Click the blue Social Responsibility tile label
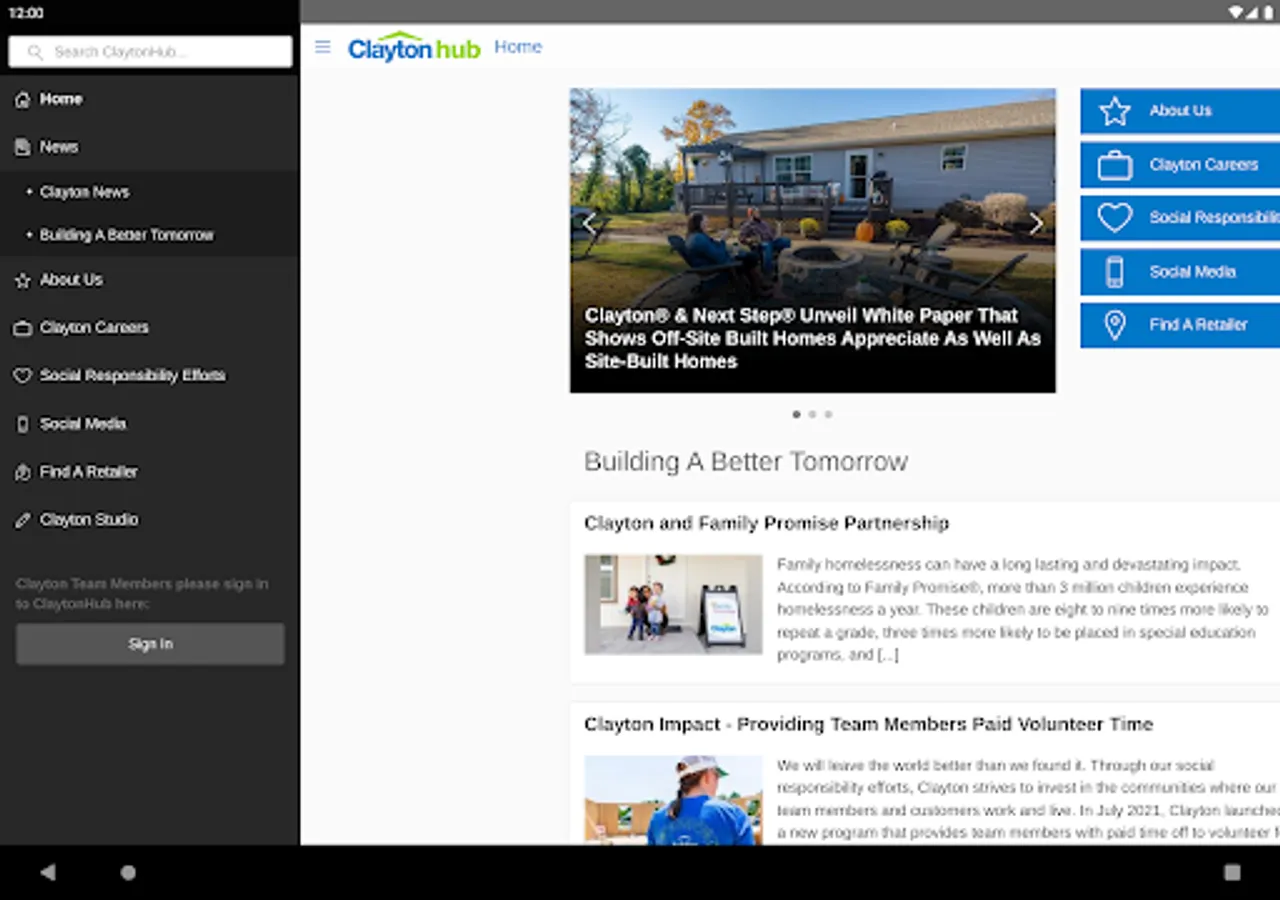Screen dimensions: 1280x900 tap(1214, 218)
